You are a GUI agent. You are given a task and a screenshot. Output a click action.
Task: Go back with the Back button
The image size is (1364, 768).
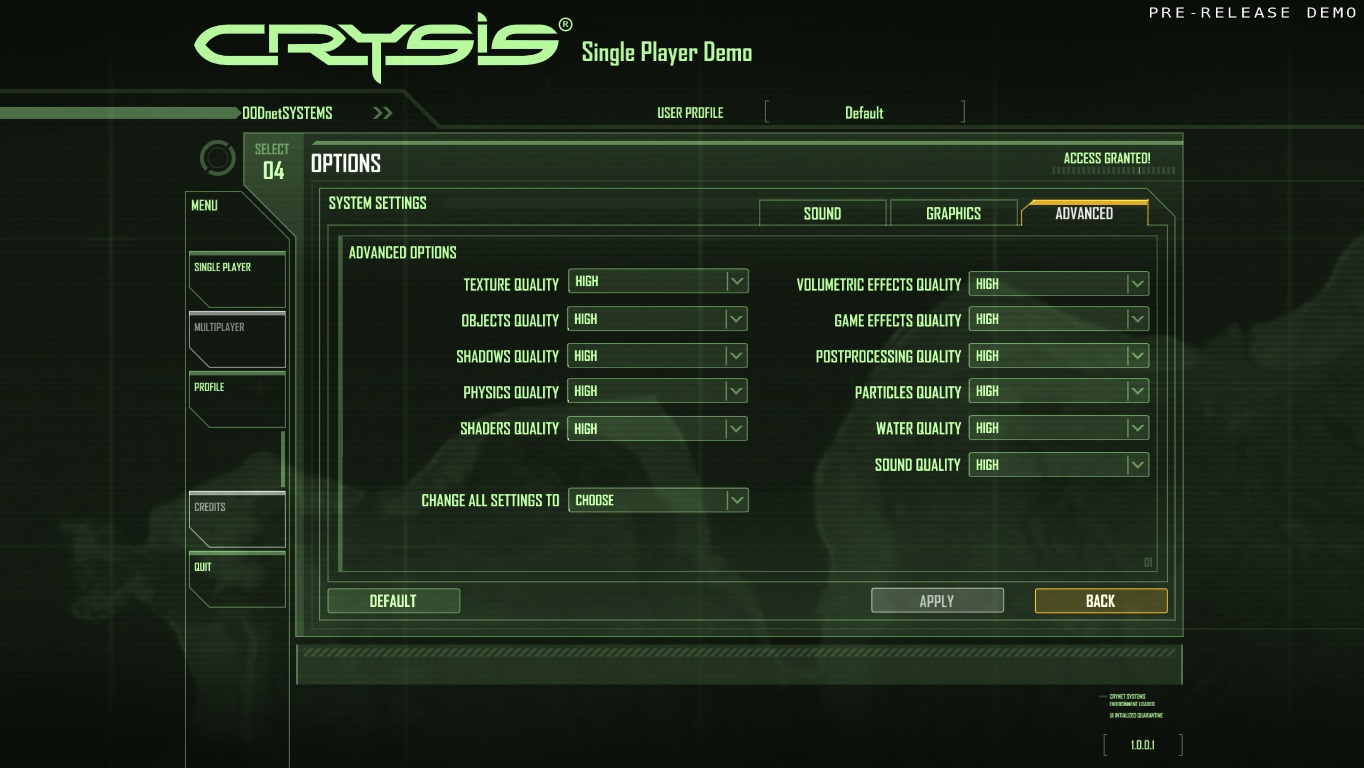[x=1101, y=601]
